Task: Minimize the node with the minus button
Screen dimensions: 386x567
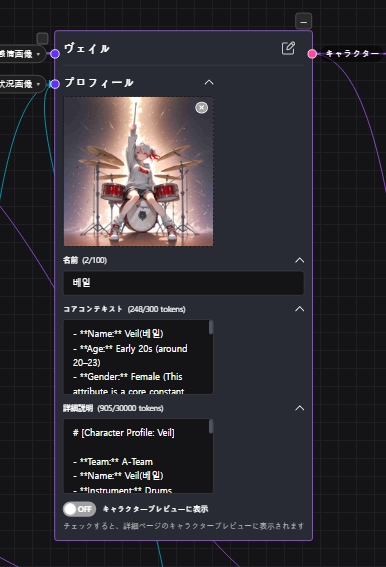Action: coord(304,21)
